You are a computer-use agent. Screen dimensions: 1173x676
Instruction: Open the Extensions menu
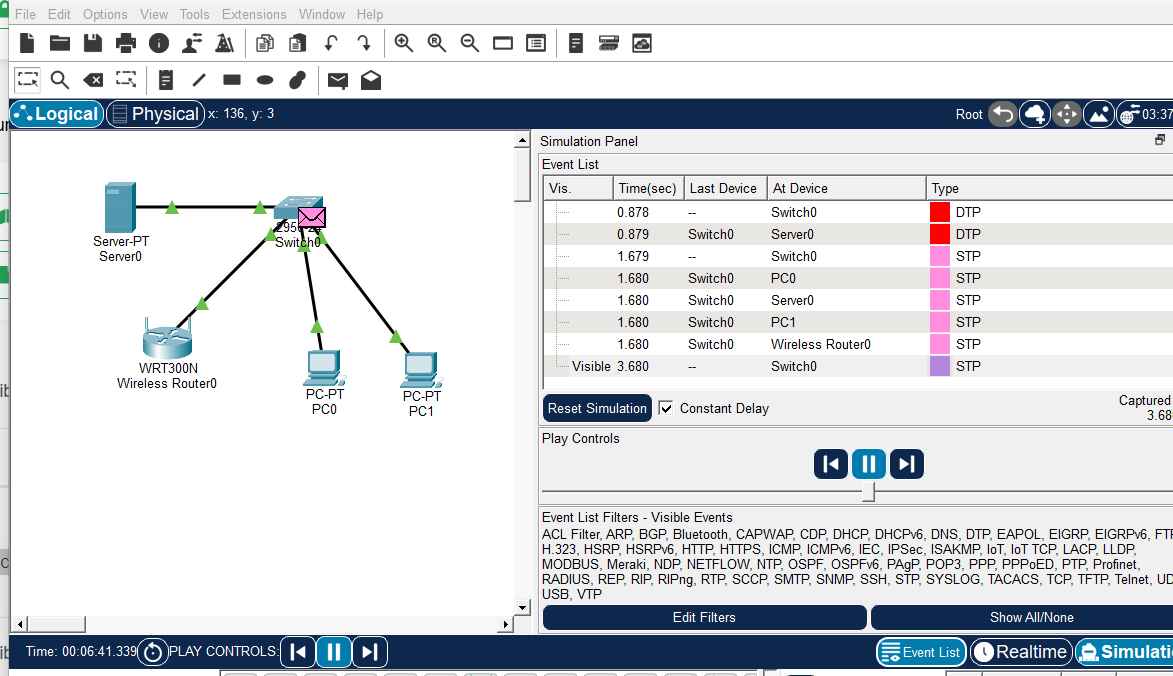pos(254,14)
